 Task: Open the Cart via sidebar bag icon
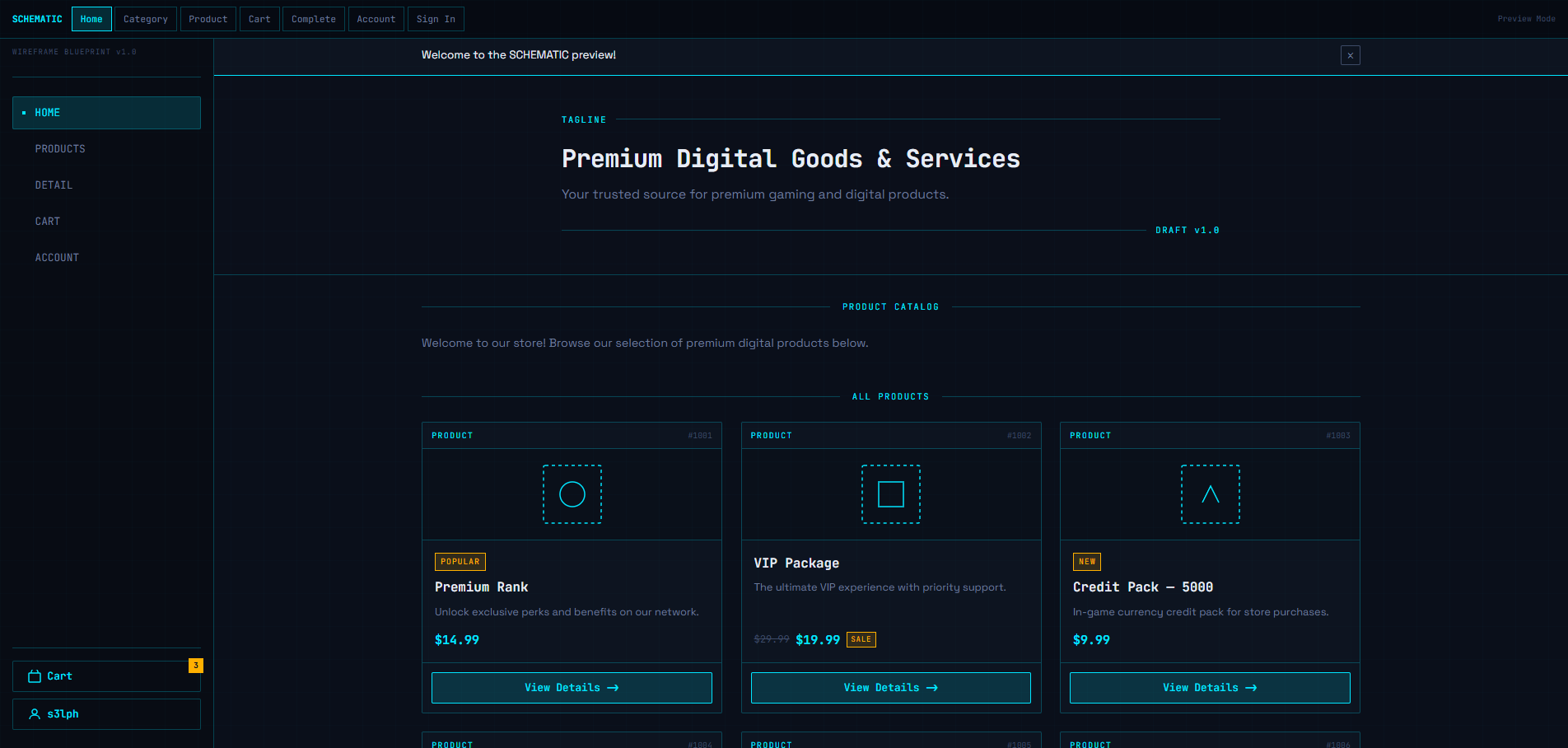coord(35,676)
